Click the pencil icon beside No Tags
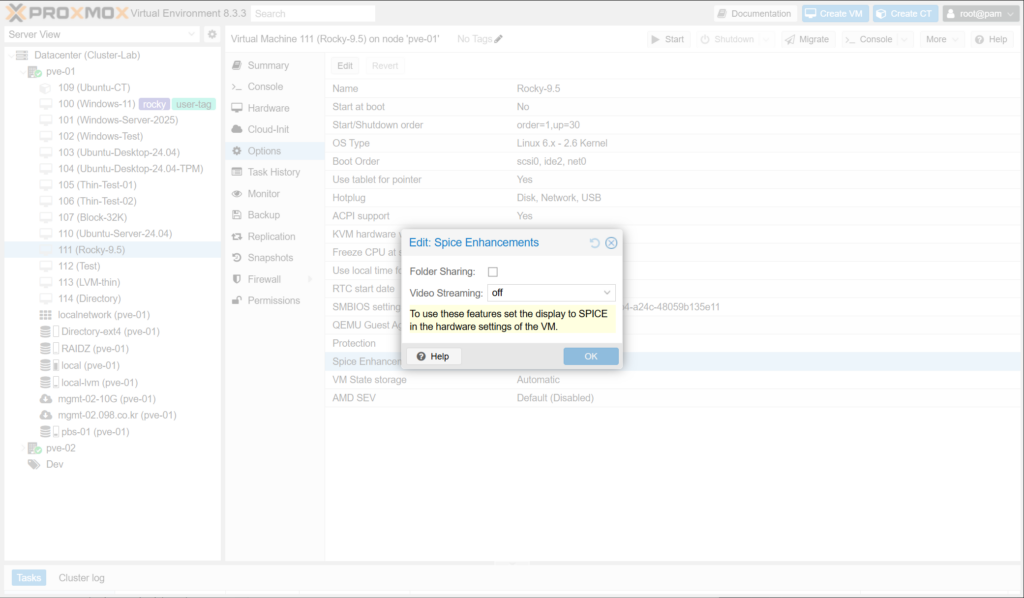Image resolution: width=1024 pixels, height=598 pixels. (x=499, y=39)
